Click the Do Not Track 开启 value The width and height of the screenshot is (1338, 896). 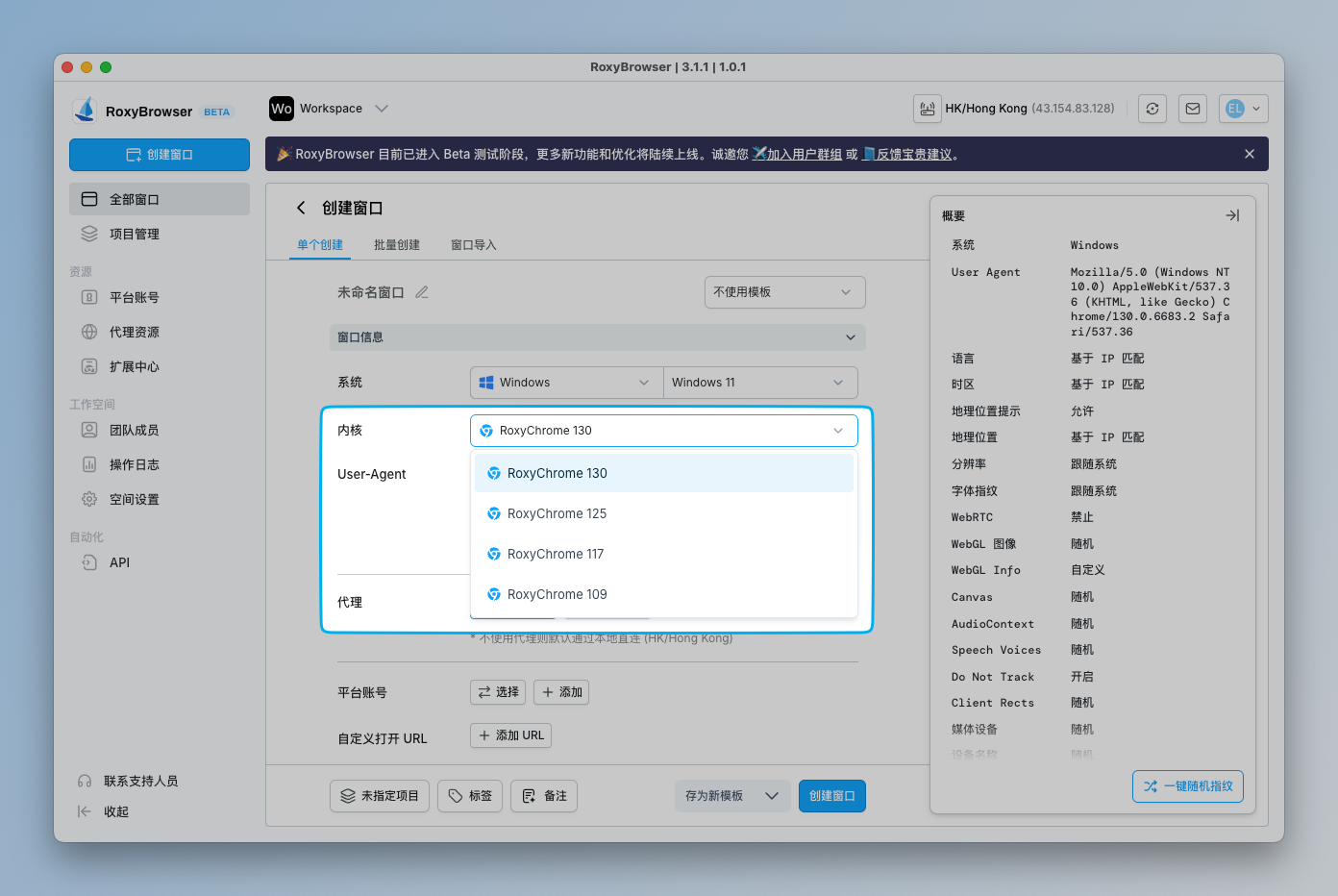(1082, 677)
